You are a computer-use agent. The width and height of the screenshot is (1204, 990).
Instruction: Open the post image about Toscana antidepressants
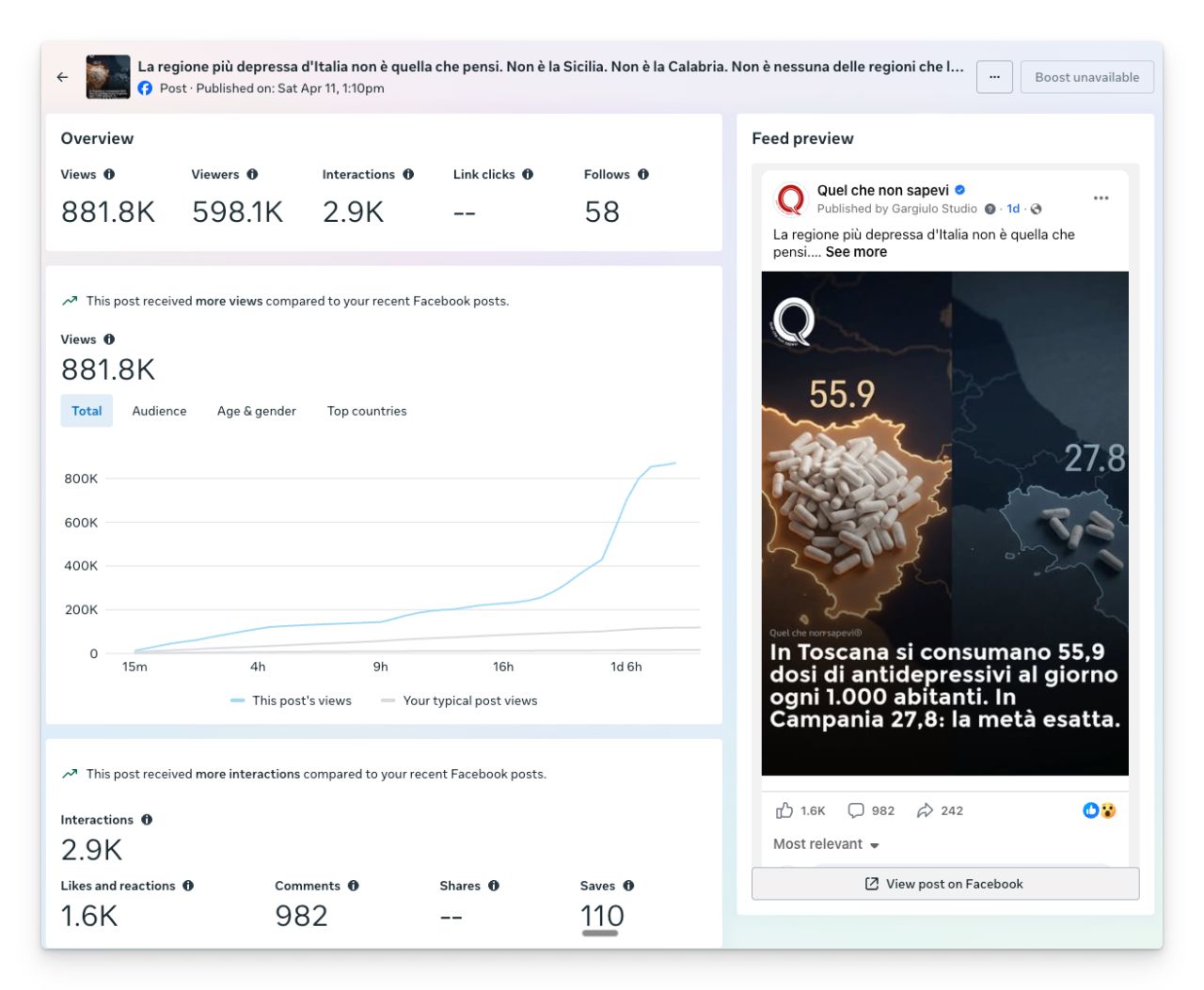pyautogui.click(x=944, y=524)
